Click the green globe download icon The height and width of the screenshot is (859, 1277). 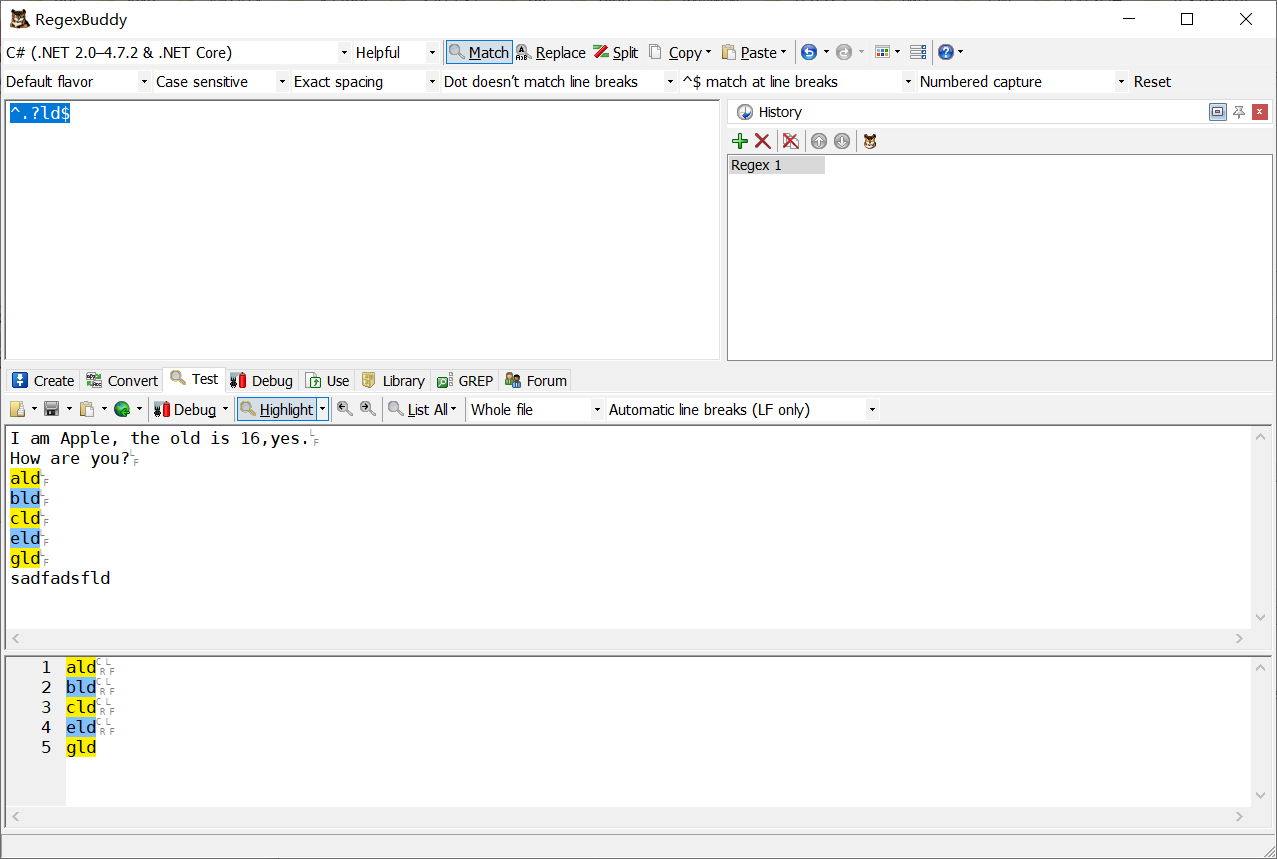(x=122, y=409)
